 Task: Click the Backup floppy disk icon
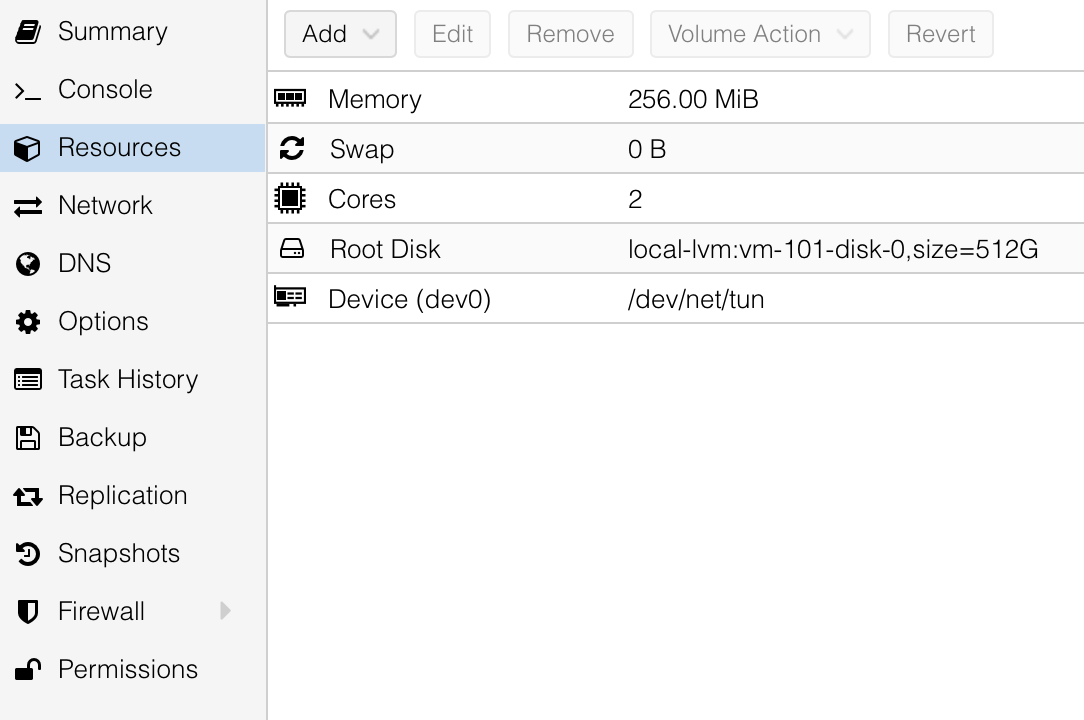[x=28, y=438]
